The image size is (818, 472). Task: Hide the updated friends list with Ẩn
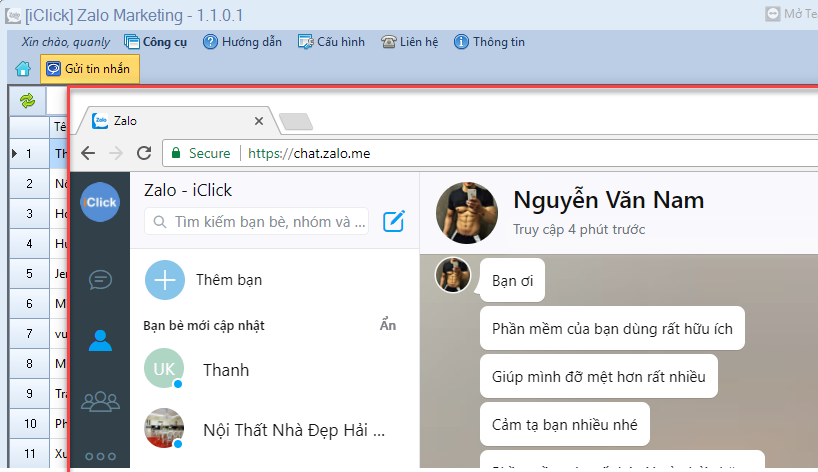click(x=388, y=325)
